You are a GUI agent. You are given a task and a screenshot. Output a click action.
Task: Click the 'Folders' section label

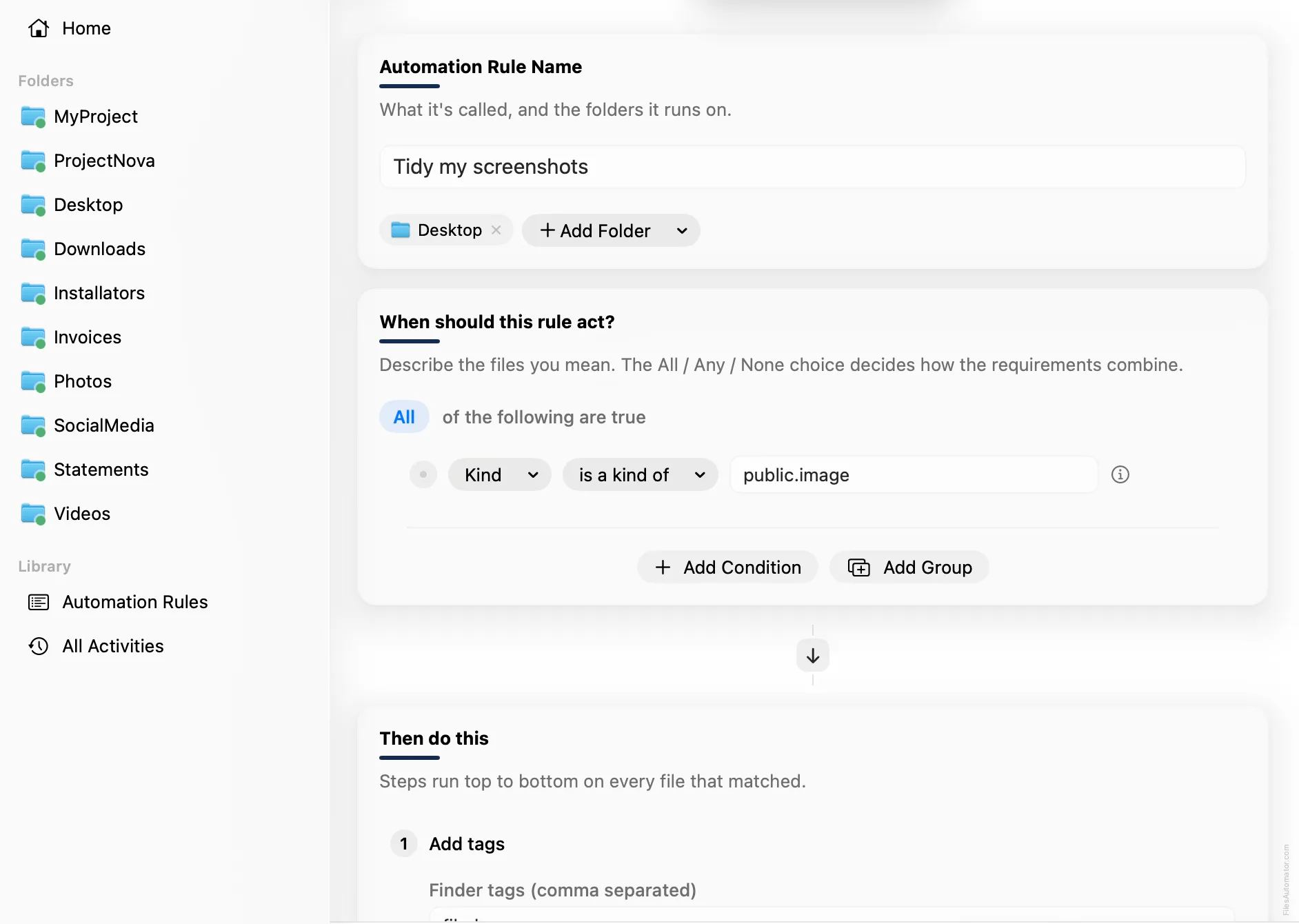pyautogui.click(x=46, y=81)
